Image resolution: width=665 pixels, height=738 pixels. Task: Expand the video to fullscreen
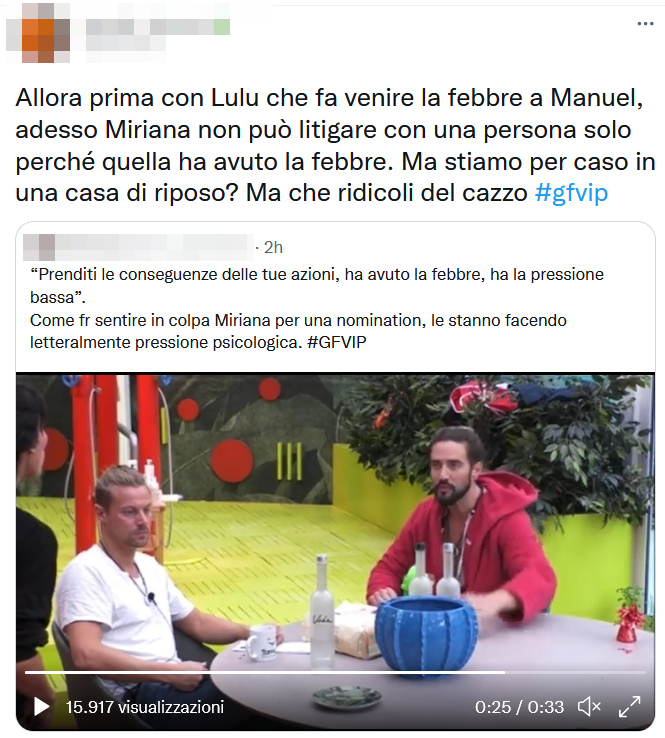(630, 706)
